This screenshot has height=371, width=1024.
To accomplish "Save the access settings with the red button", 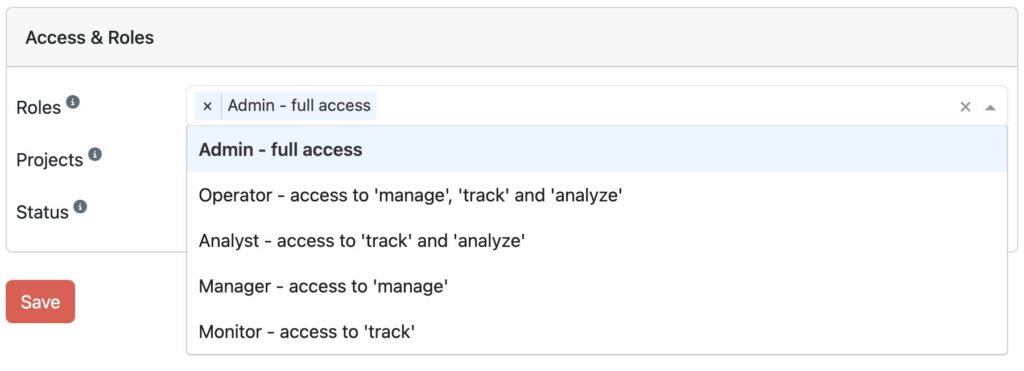I will click(x=40, y=302).
